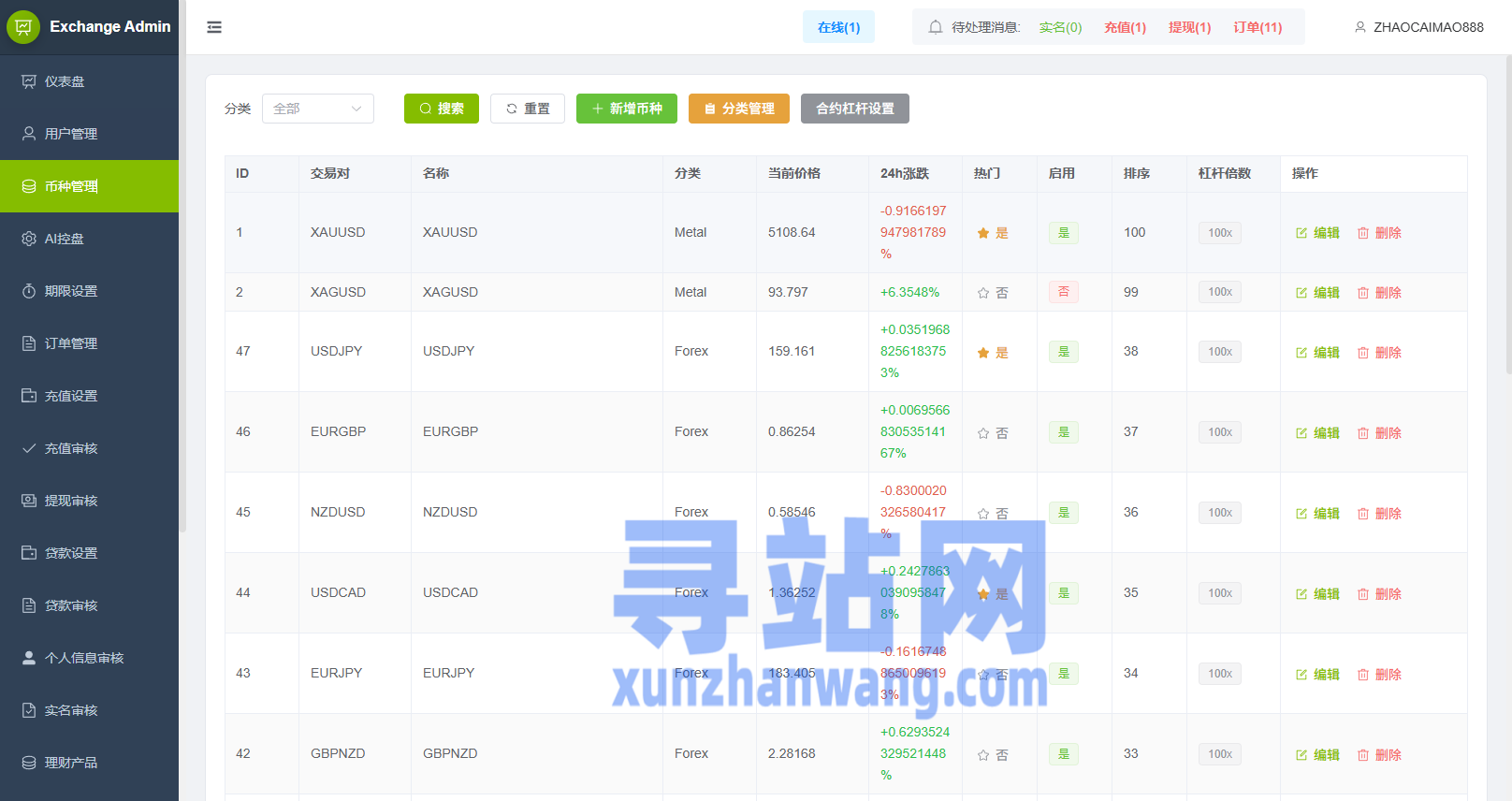
Task: Click the 充值审核 checkmark icon
Action: [x=29, y=448]
